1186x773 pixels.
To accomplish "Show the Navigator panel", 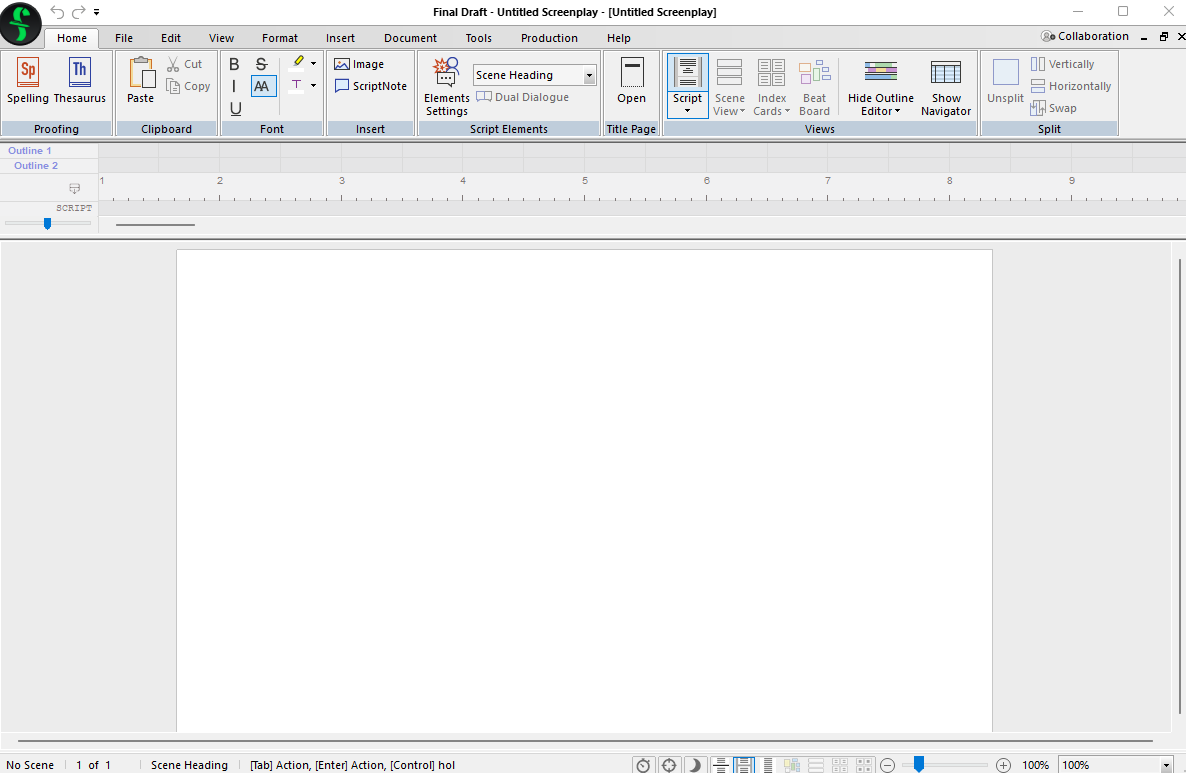I will (945, 86).
